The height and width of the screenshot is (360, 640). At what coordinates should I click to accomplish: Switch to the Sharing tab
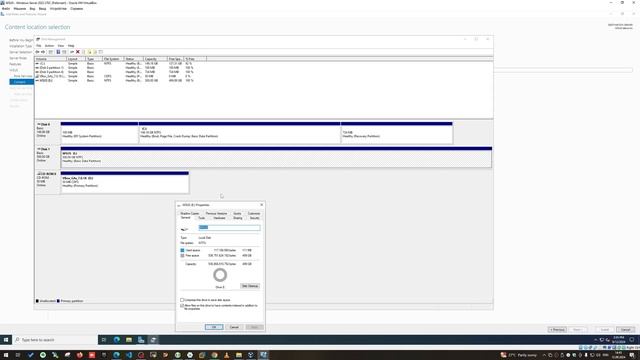[238, 218]
